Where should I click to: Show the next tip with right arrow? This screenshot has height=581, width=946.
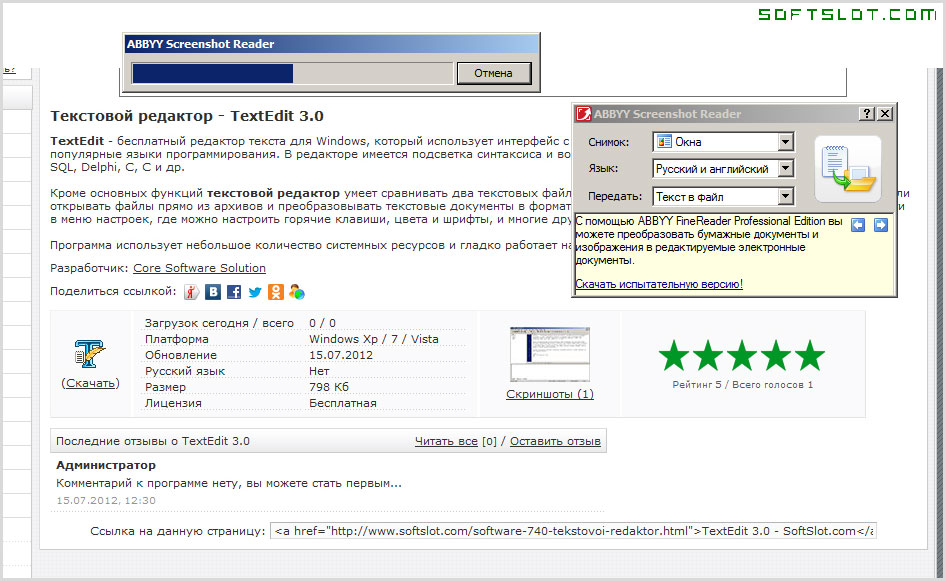(881, 225)
